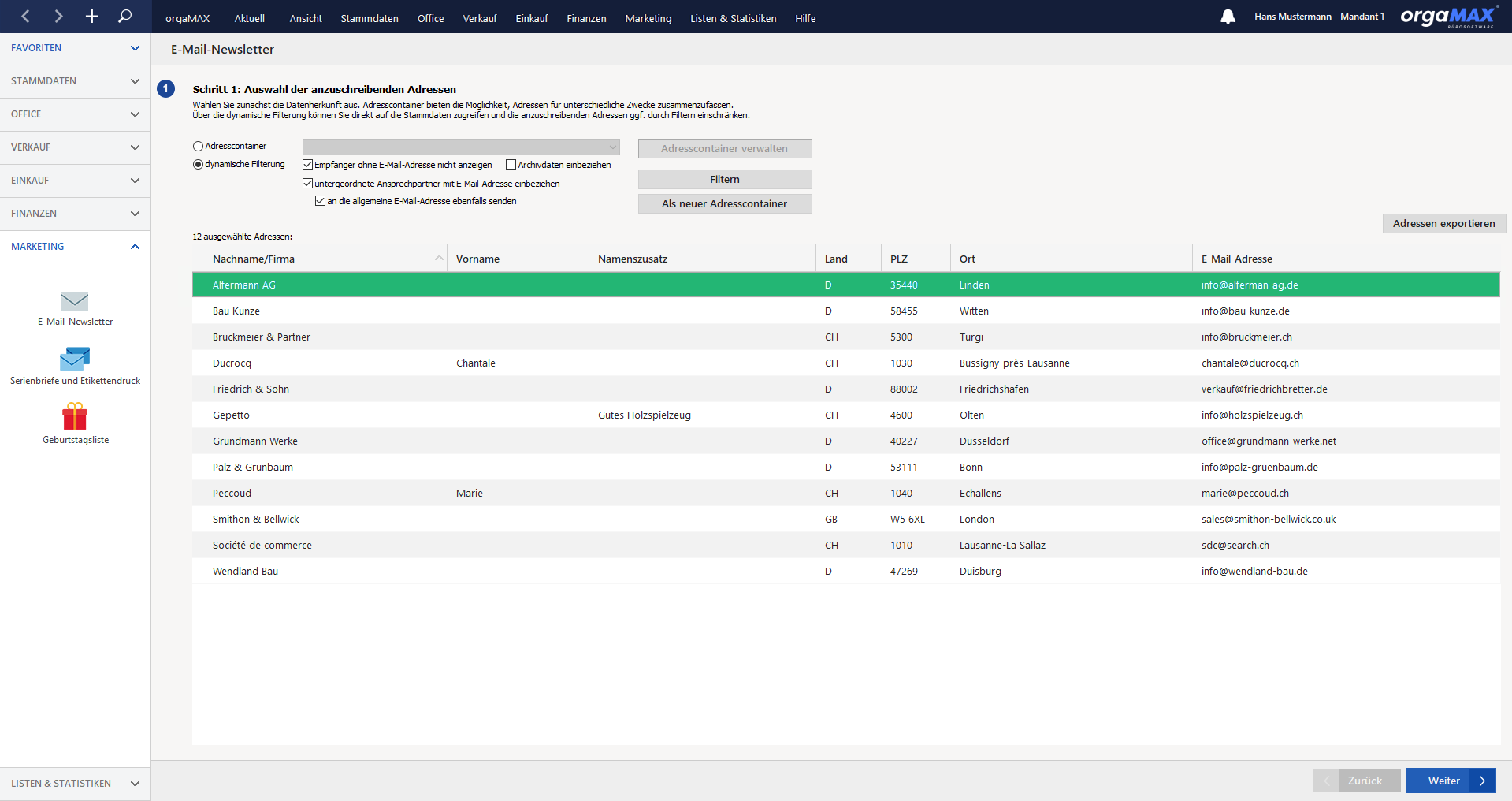Image resolution: width=1512 pixels, height=801 pixels.
Task: Click Weiter to continue
Action: [x=1451, y=781]
